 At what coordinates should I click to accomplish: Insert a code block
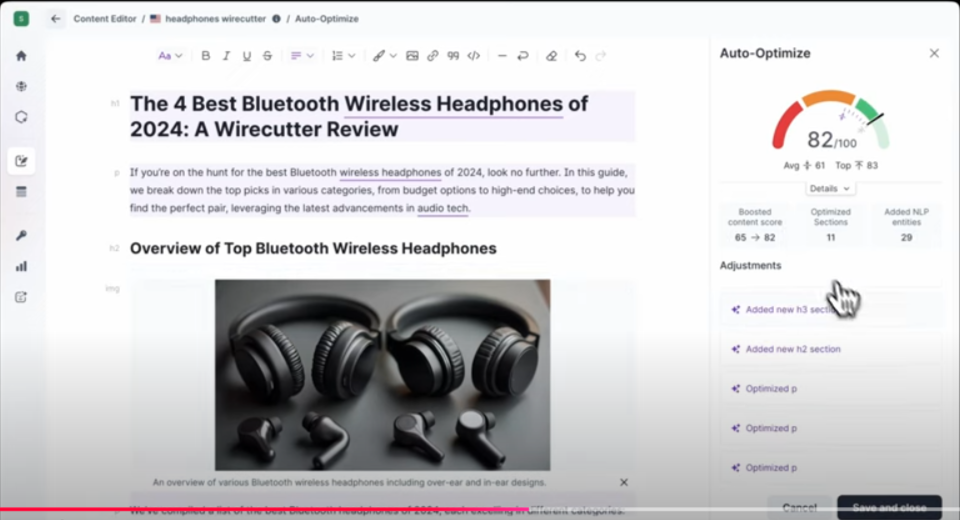[474, 56]
